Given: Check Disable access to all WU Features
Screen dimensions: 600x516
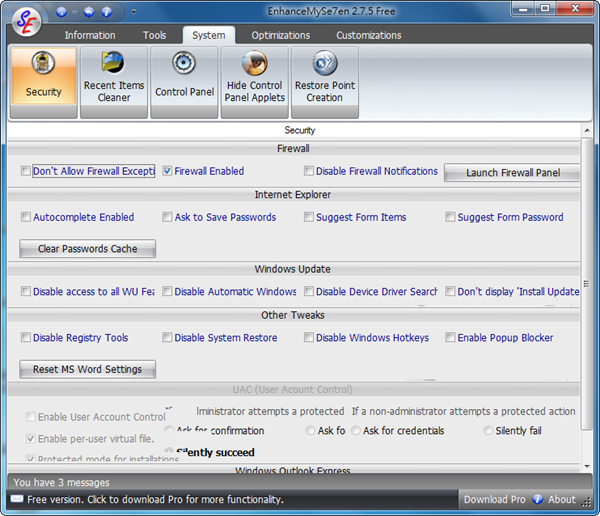Looking at the screenshot, I should tap(26, 291).
